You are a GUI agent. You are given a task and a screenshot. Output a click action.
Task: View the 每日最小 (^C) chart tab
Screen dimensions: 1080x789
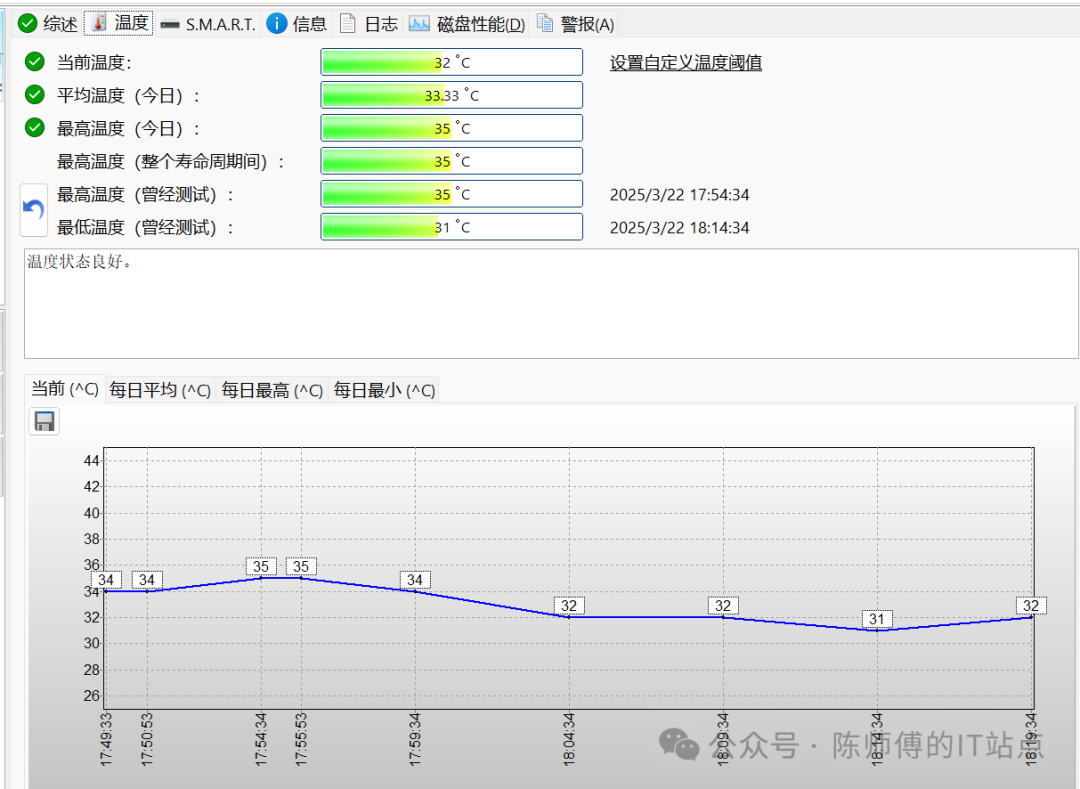coord(384,390)
